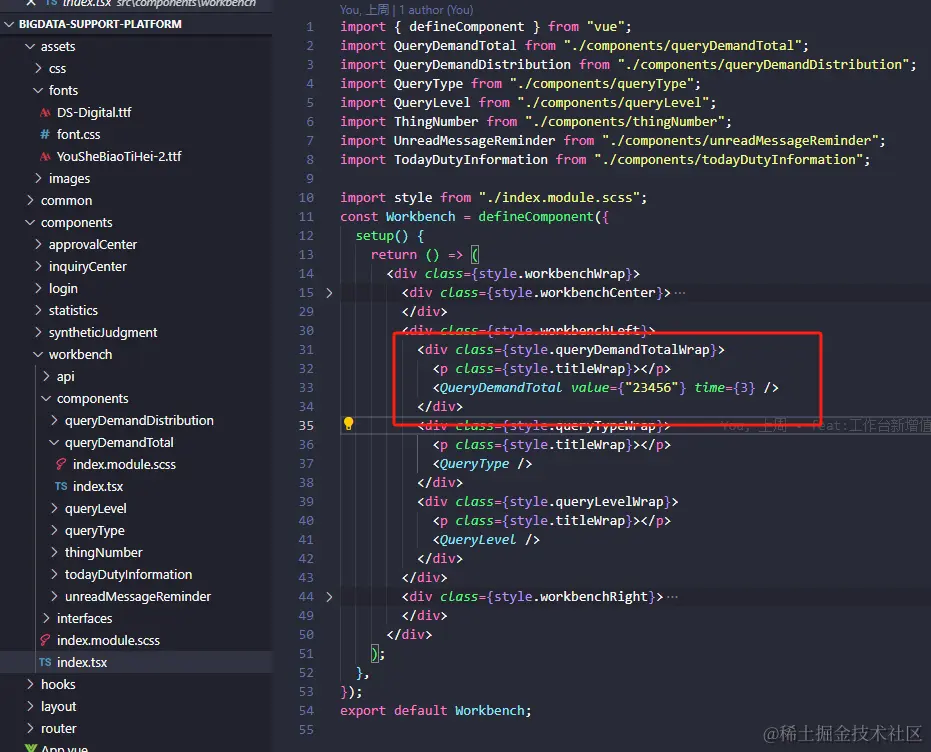Screen dimensions: 931x752
Task: Click the QueryType tag on line 37
Action: tap(474, 464)
